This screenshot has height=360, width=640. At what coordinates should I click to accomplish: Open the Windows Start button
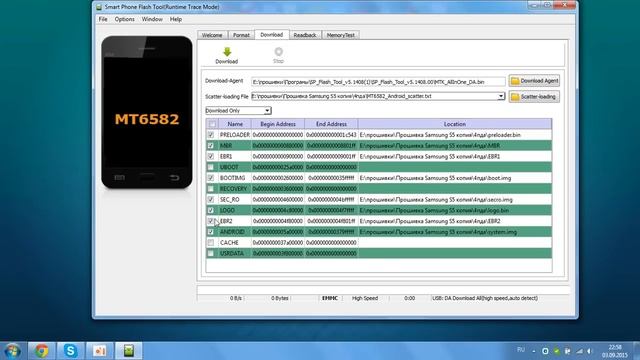coord(12,351)
